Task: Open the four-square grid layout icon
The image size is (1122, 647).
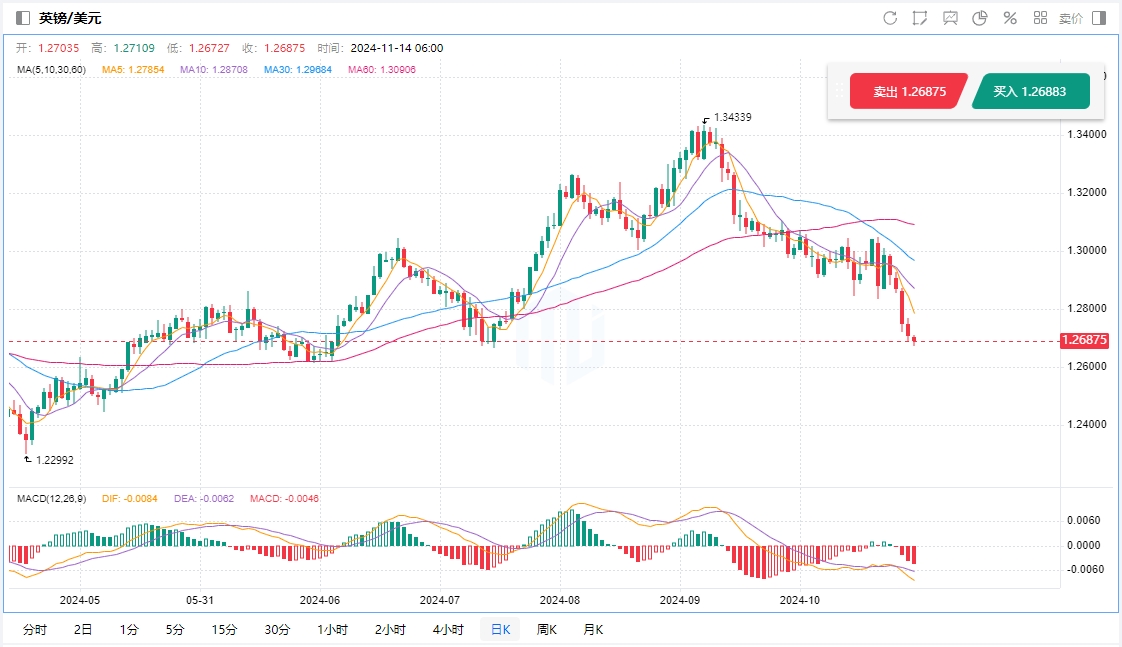Action: click(x=1040, y=18)
